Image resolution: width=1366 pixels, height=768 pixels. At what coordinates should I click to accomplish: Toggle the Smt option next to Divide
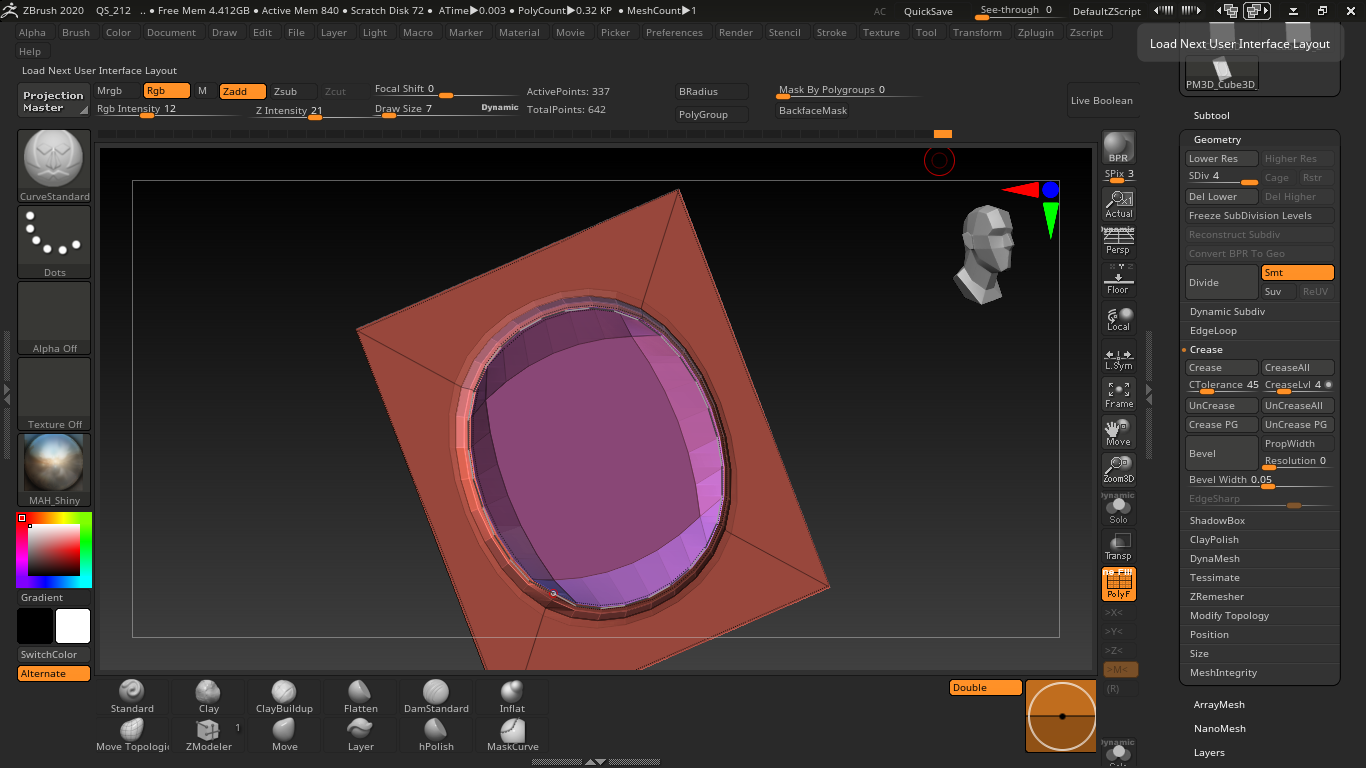click(x=1297, y=273)
